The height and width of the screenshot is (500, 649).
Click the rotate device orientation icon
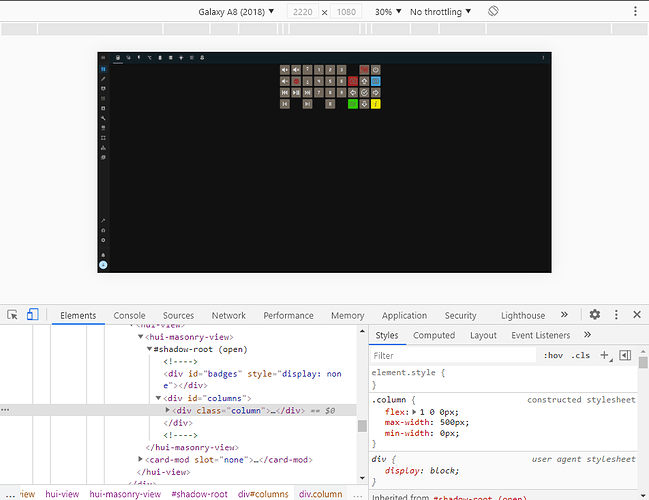[x=493, y=11]
